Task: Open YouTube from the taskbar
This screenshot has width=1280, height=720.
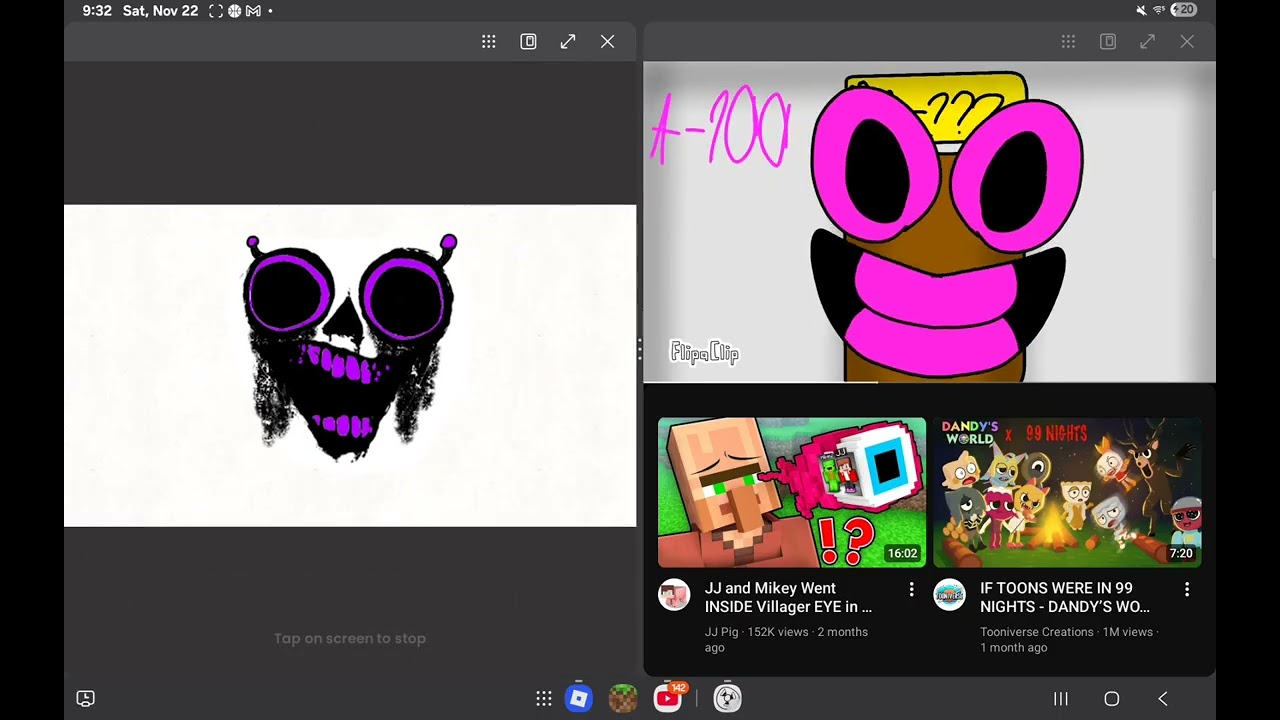Action: (668, 698)
